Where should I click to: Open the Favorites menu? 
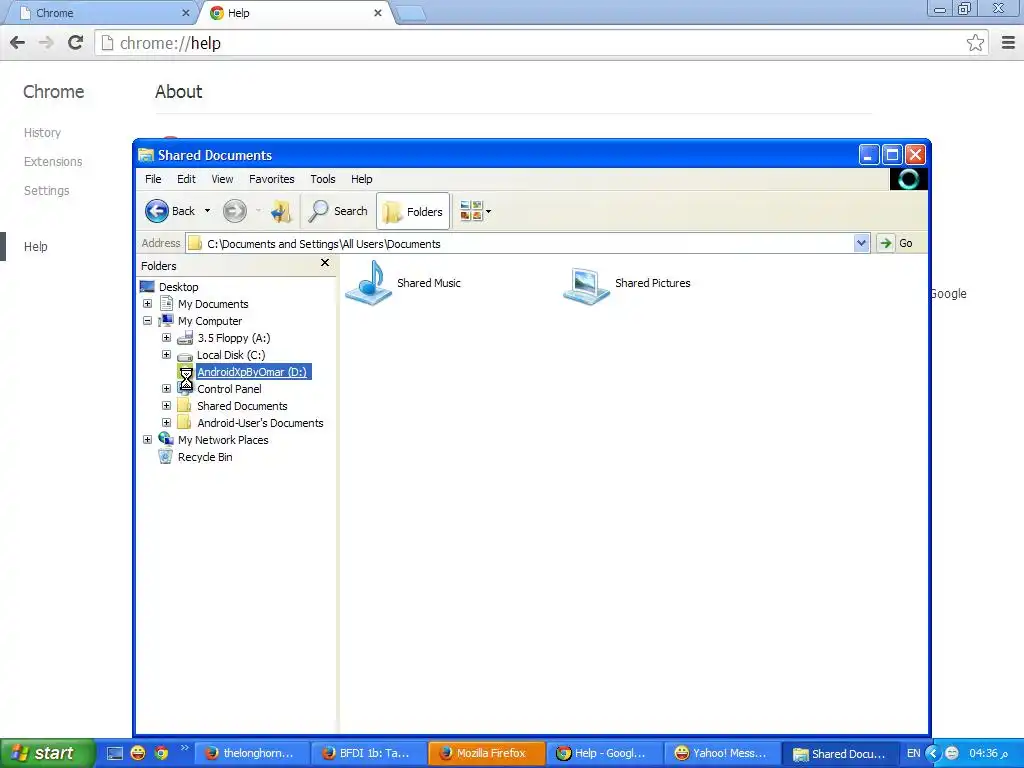tap(272, 179)
